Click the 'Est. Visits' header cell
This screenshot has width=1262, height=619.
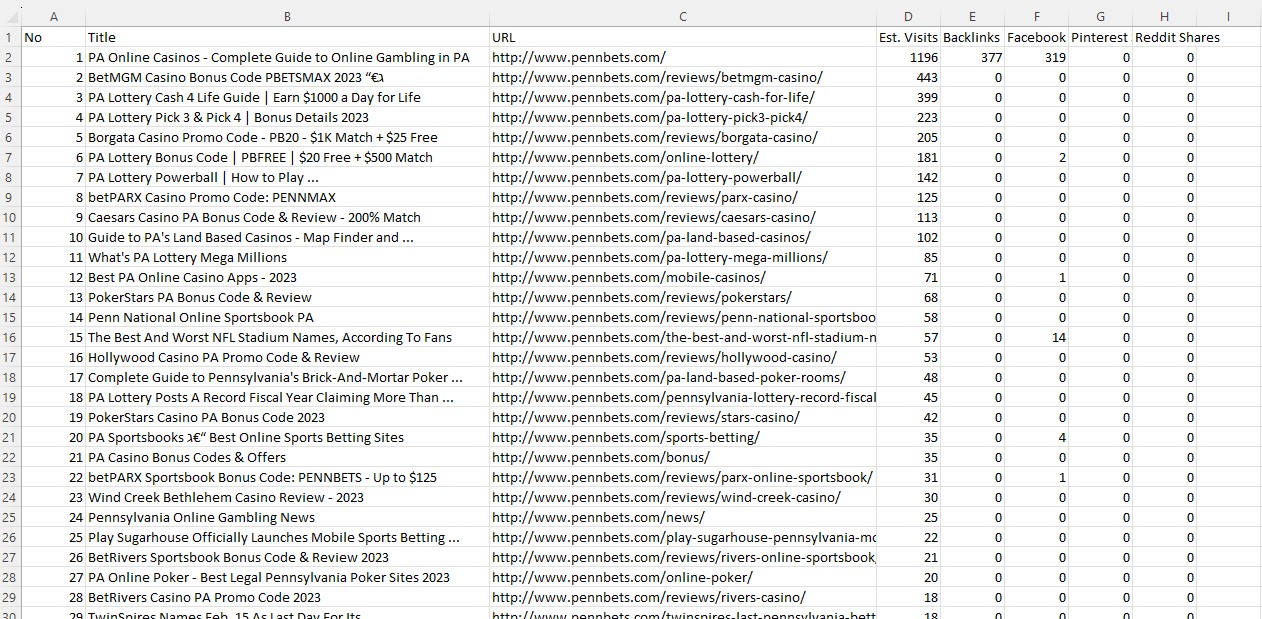[908, 37]
